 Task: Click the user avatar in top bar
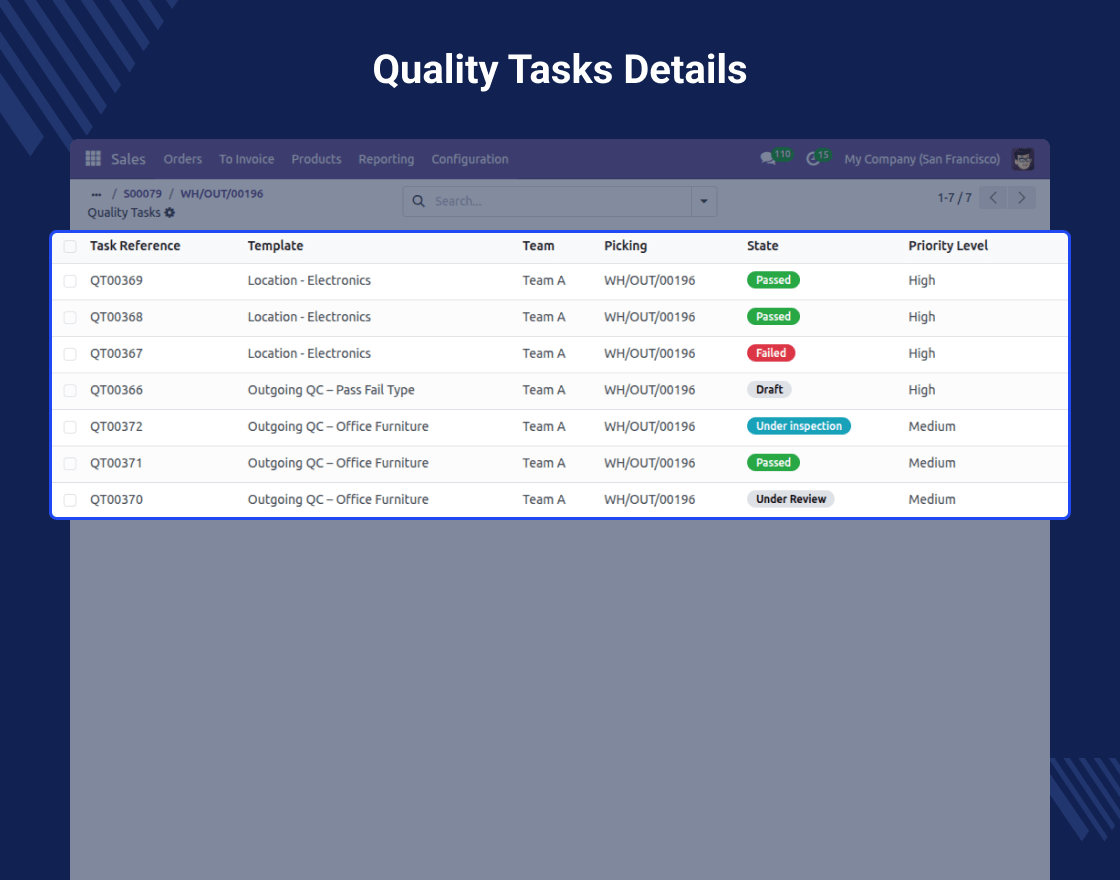1022,159
